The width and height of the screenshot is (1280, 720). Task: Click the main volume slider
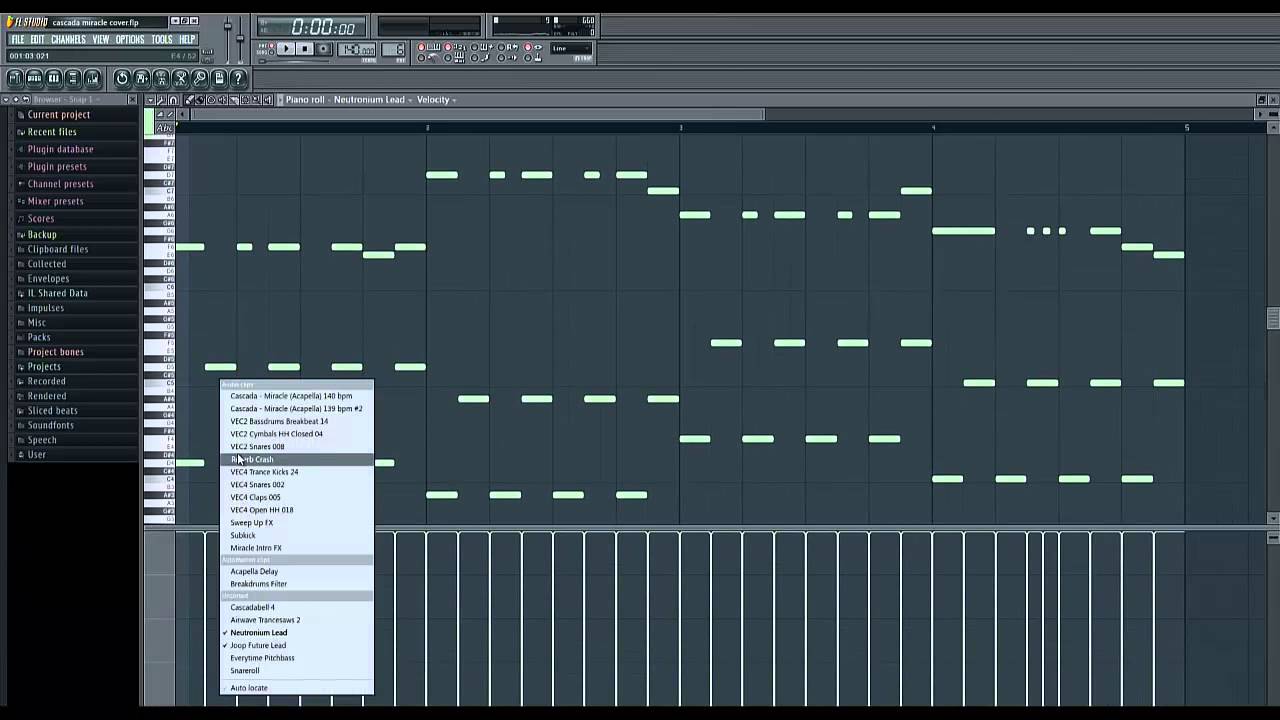[228, 26]
